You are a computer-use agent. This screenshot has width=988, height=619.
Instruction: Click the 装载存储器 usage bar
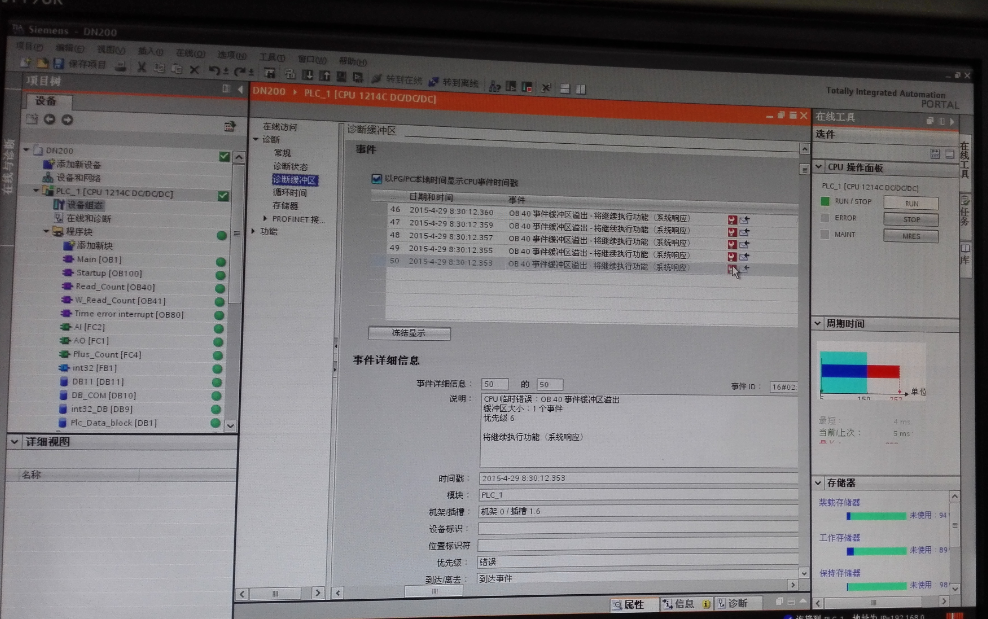tap(876, 516)
